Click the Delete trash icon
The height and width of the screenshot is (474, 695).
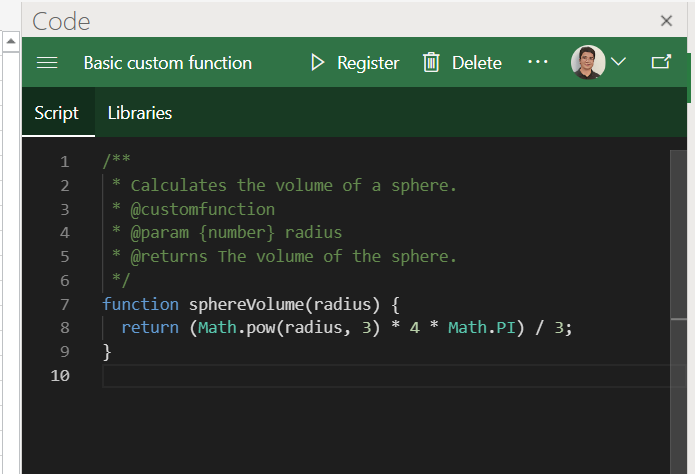(432, 63)
